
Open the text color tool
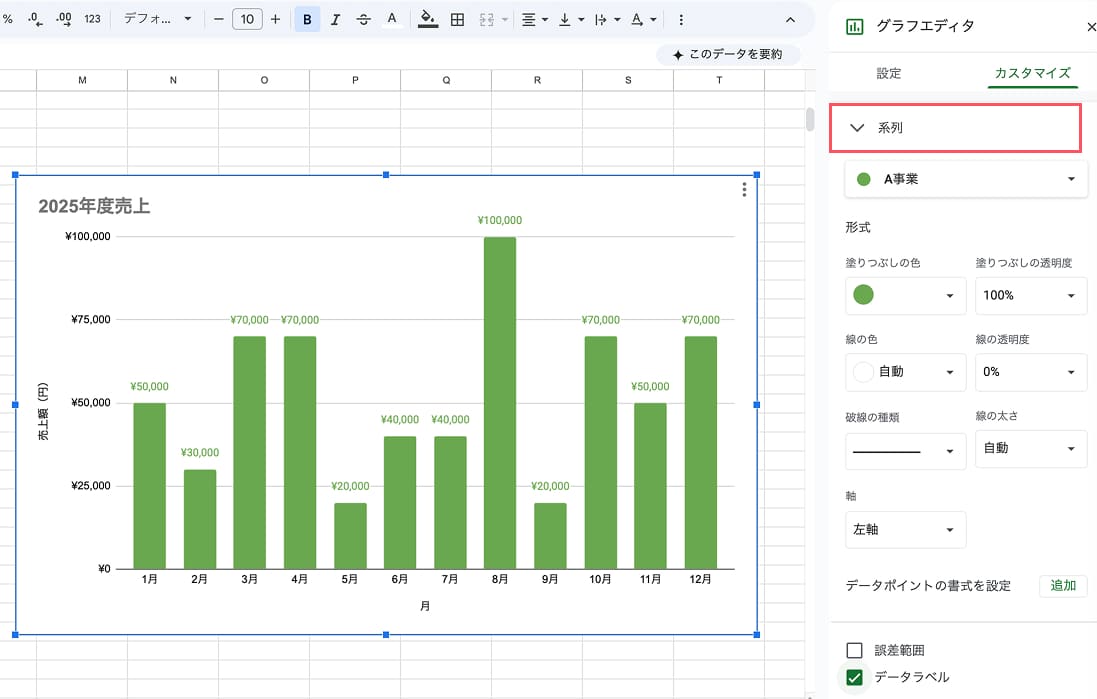coord(391,19)
